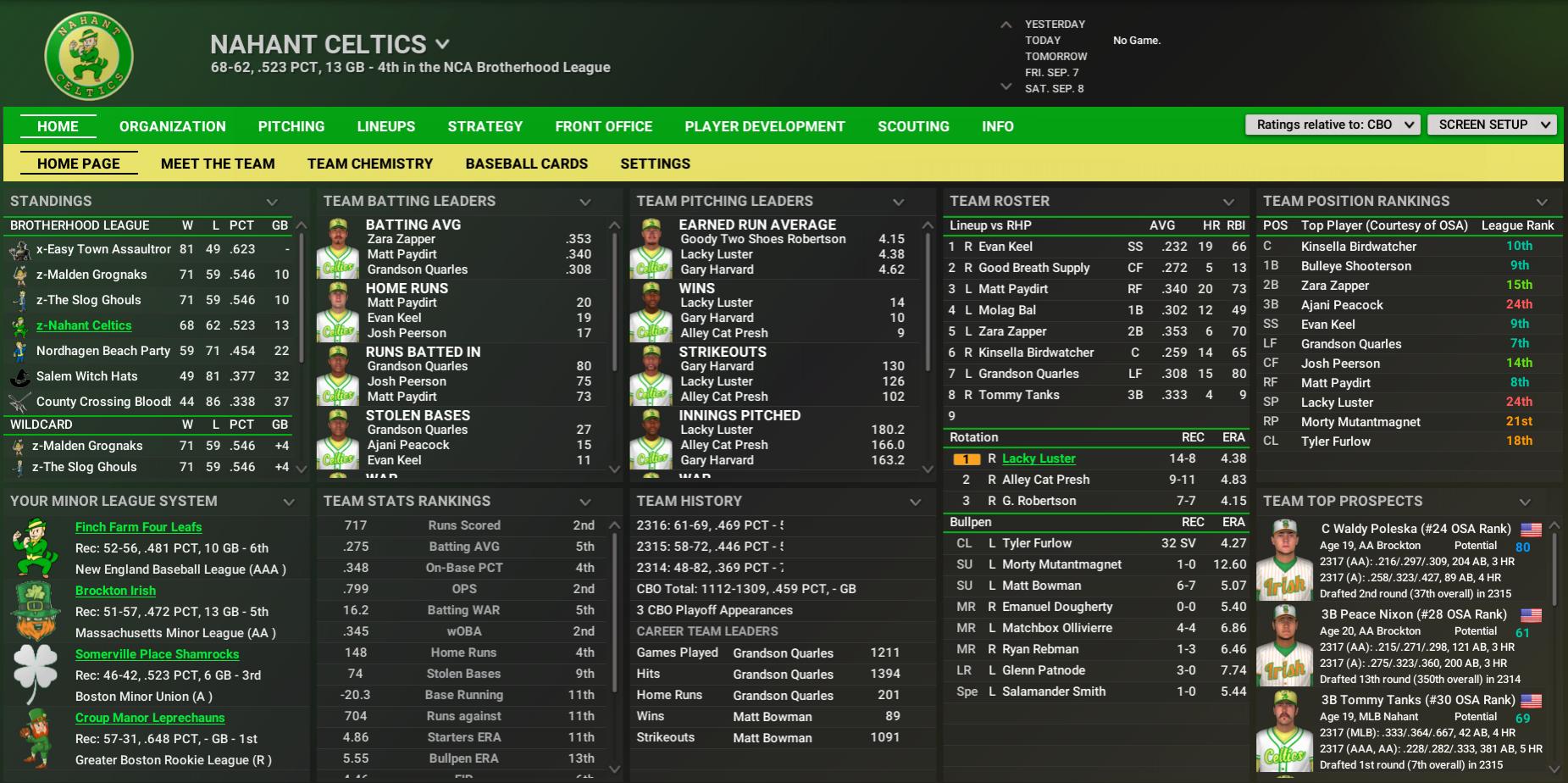
Task: Open the Player Development menu
Action: (x=765, y=126)
